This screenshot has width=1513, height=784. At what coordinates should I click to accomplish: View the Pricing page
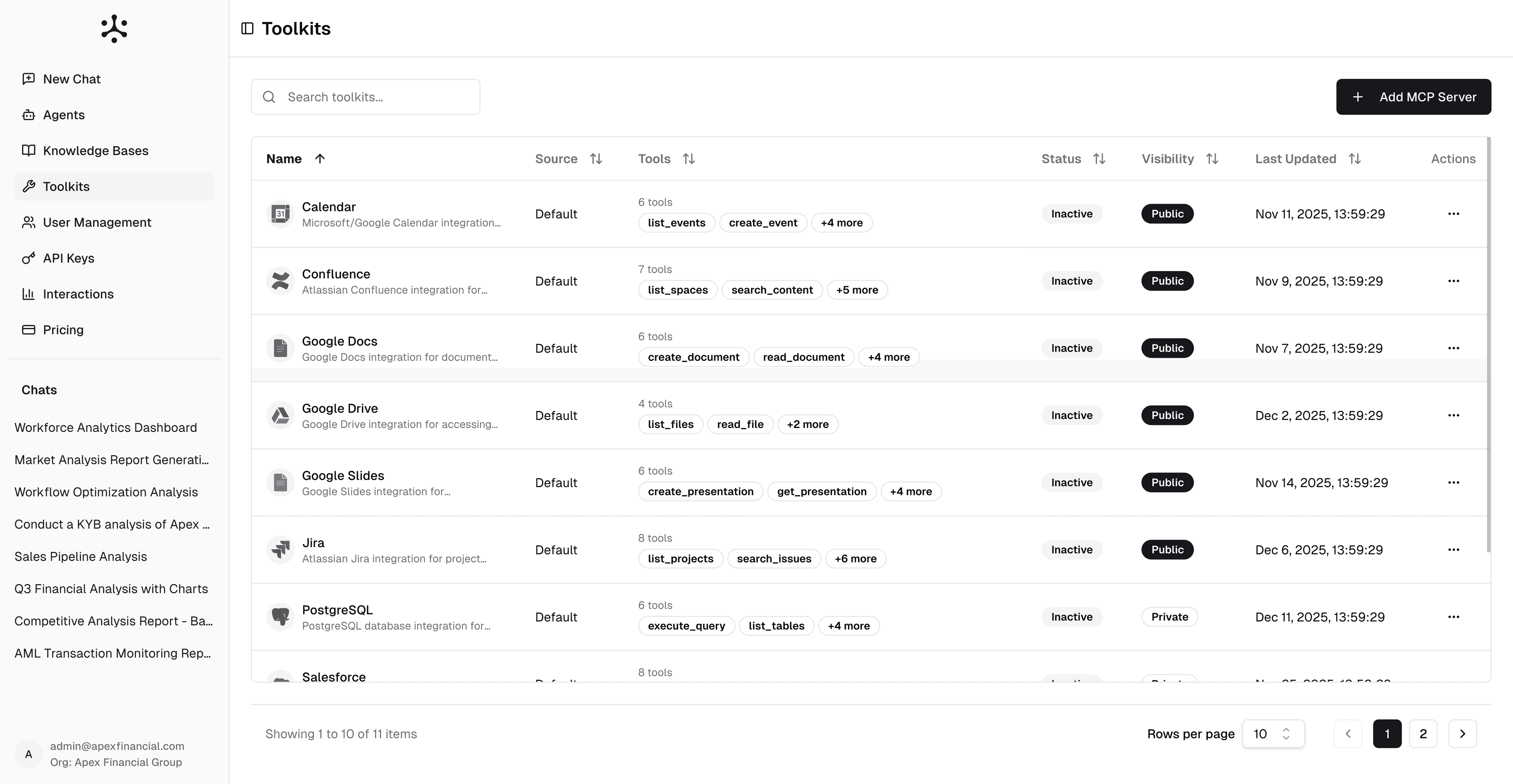(x=114, y=330)
